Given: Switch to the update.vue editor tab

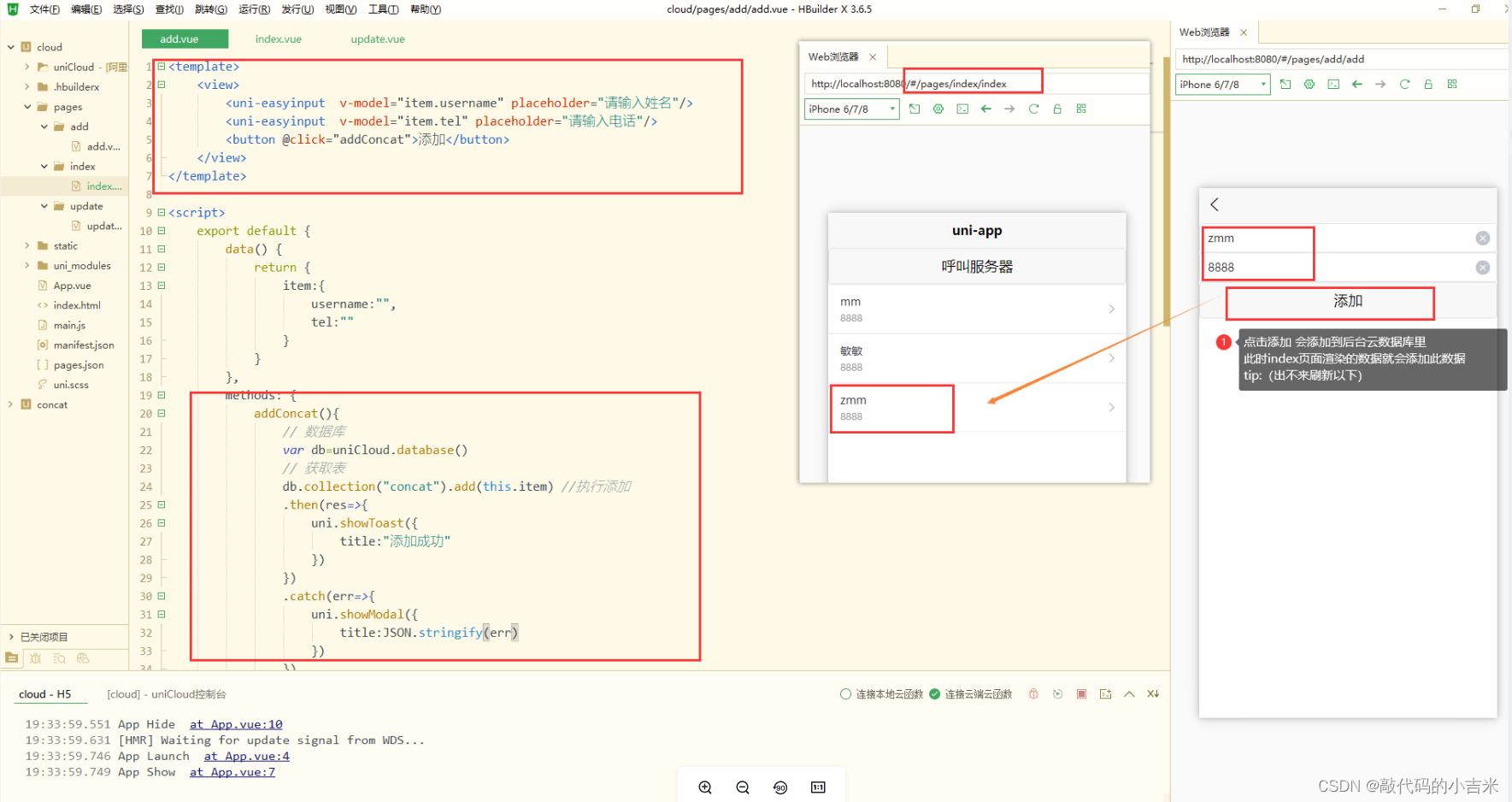Looking at the screenshot, I should [378, 39].
